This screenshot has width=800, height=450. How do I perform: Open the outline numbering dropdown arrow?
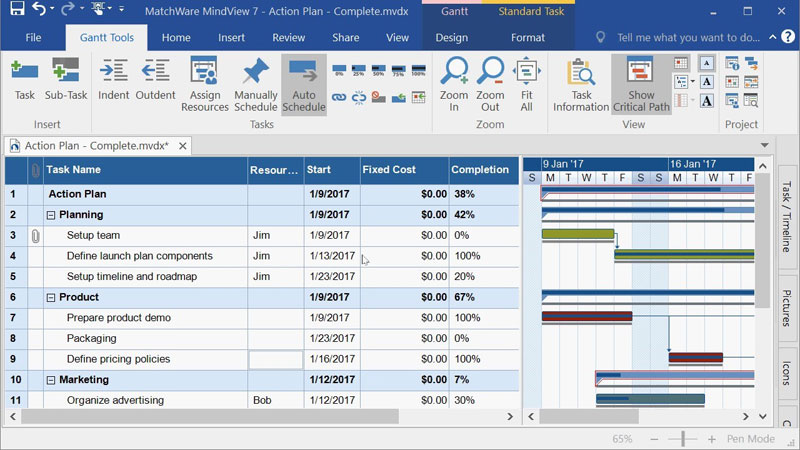(x=693, y=82)
